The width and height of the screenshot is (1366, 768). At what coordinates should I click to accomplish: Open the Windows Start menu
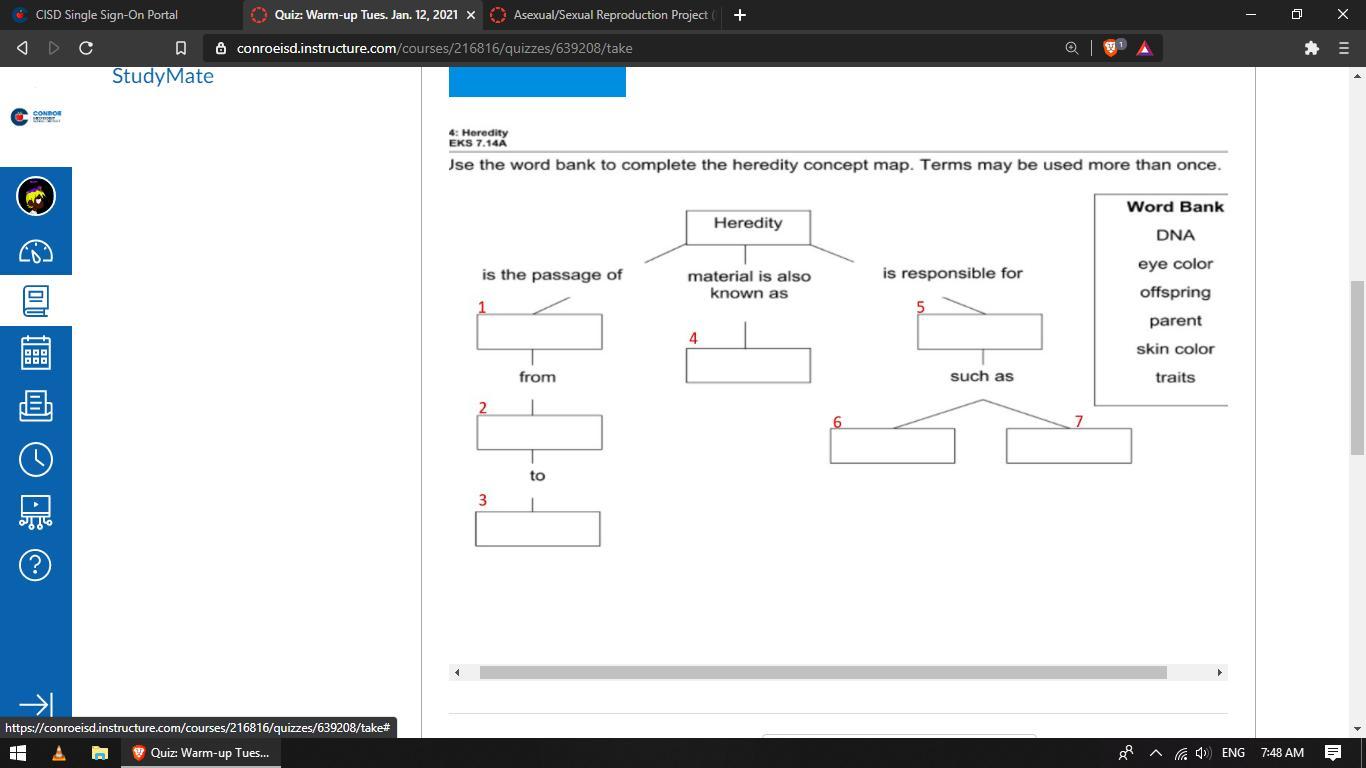17,753
